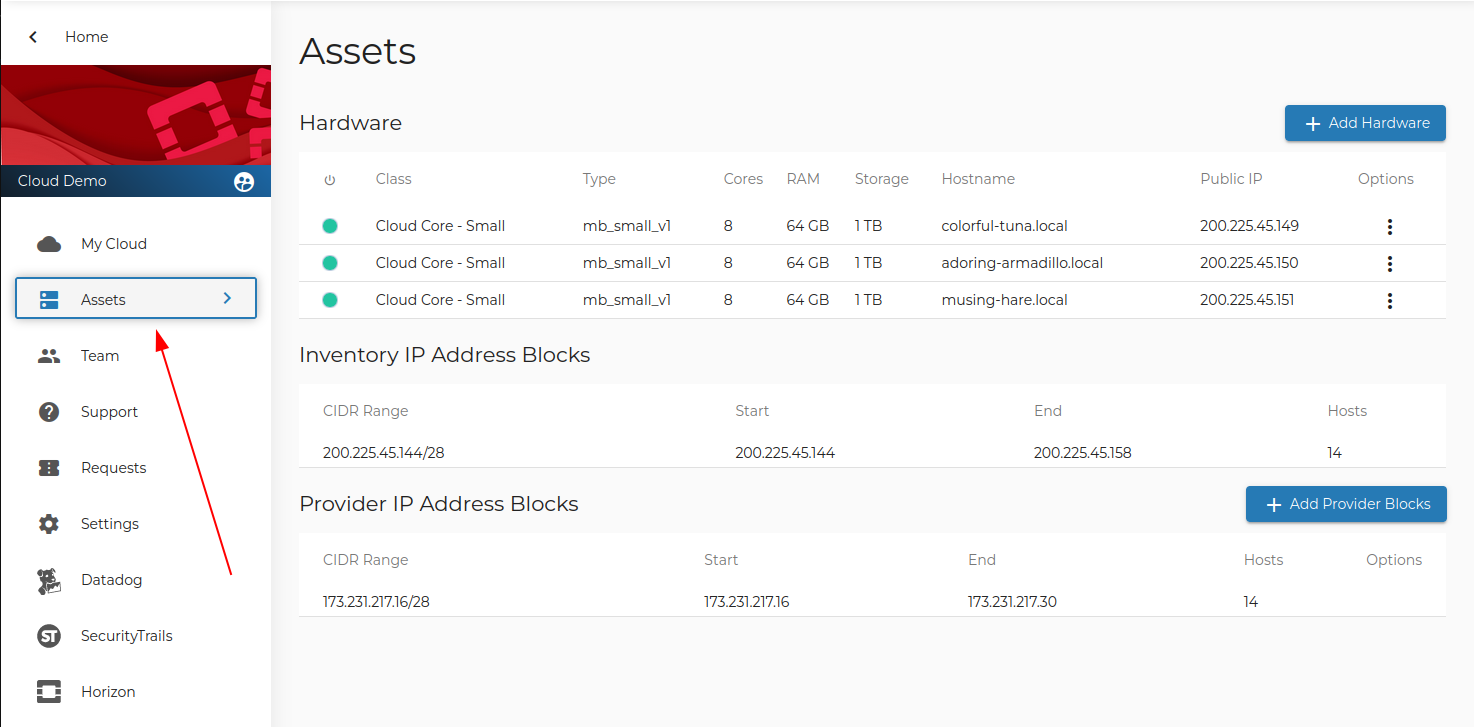This screenshot has width=1474, height=727.
Task: Click the Horizon sidebar icon
Action: (x=49, y=692)
